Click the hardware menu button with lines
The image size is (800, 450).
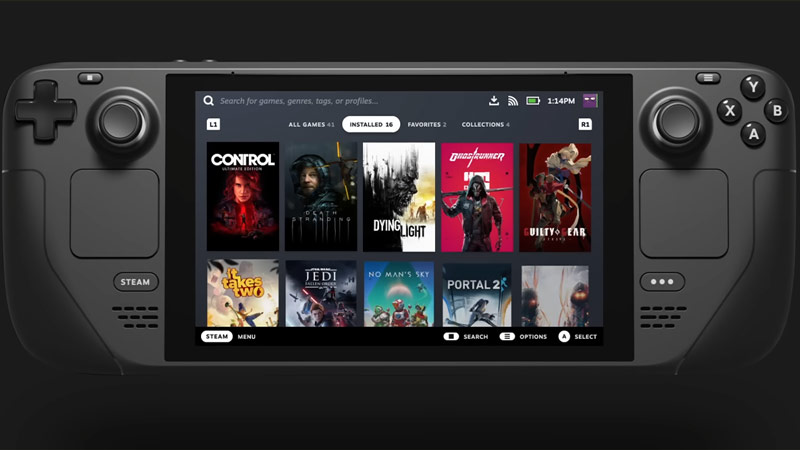pos(708,78)
